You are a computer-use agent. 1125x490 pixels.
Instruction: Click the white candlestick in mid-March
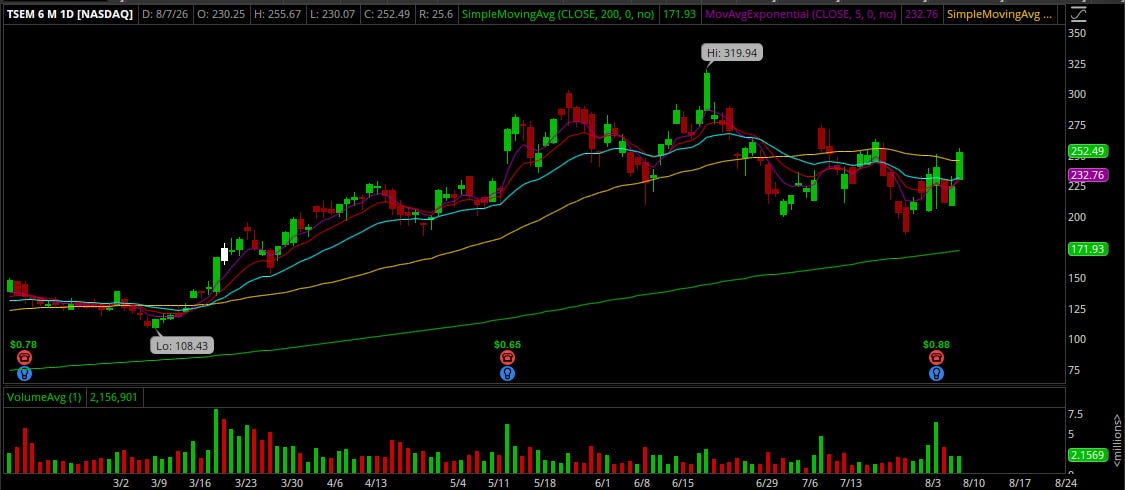click(225, 253)
